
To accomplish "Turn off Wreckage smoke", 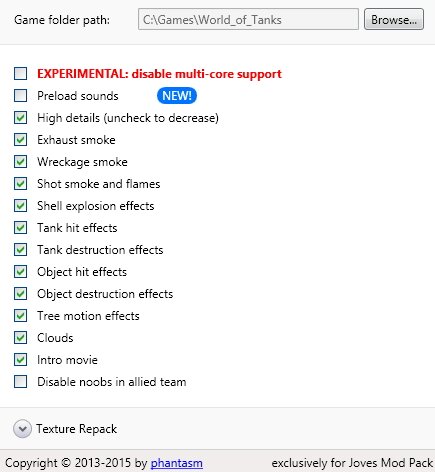I will coord(20,162).
